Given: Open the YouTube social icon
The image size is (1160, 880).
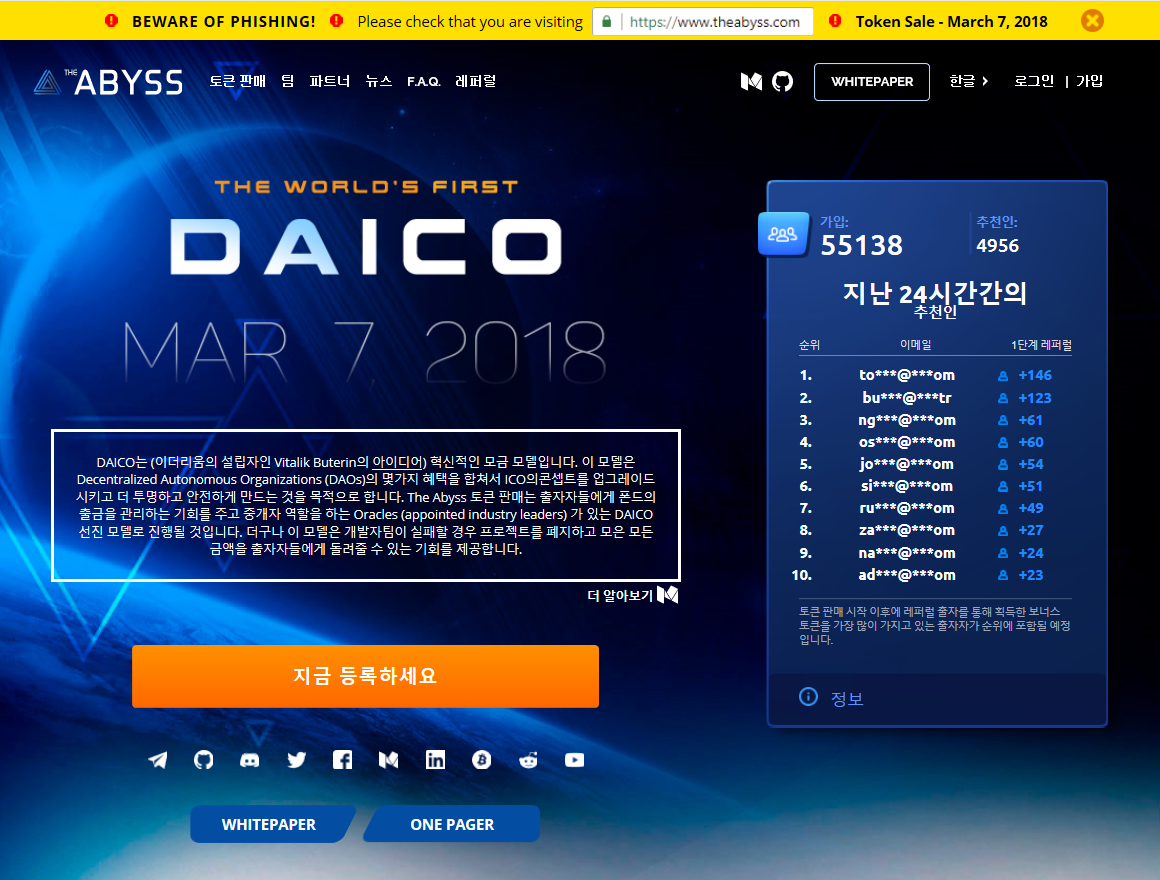Looking at the screenshot, I should coord(574,759).
